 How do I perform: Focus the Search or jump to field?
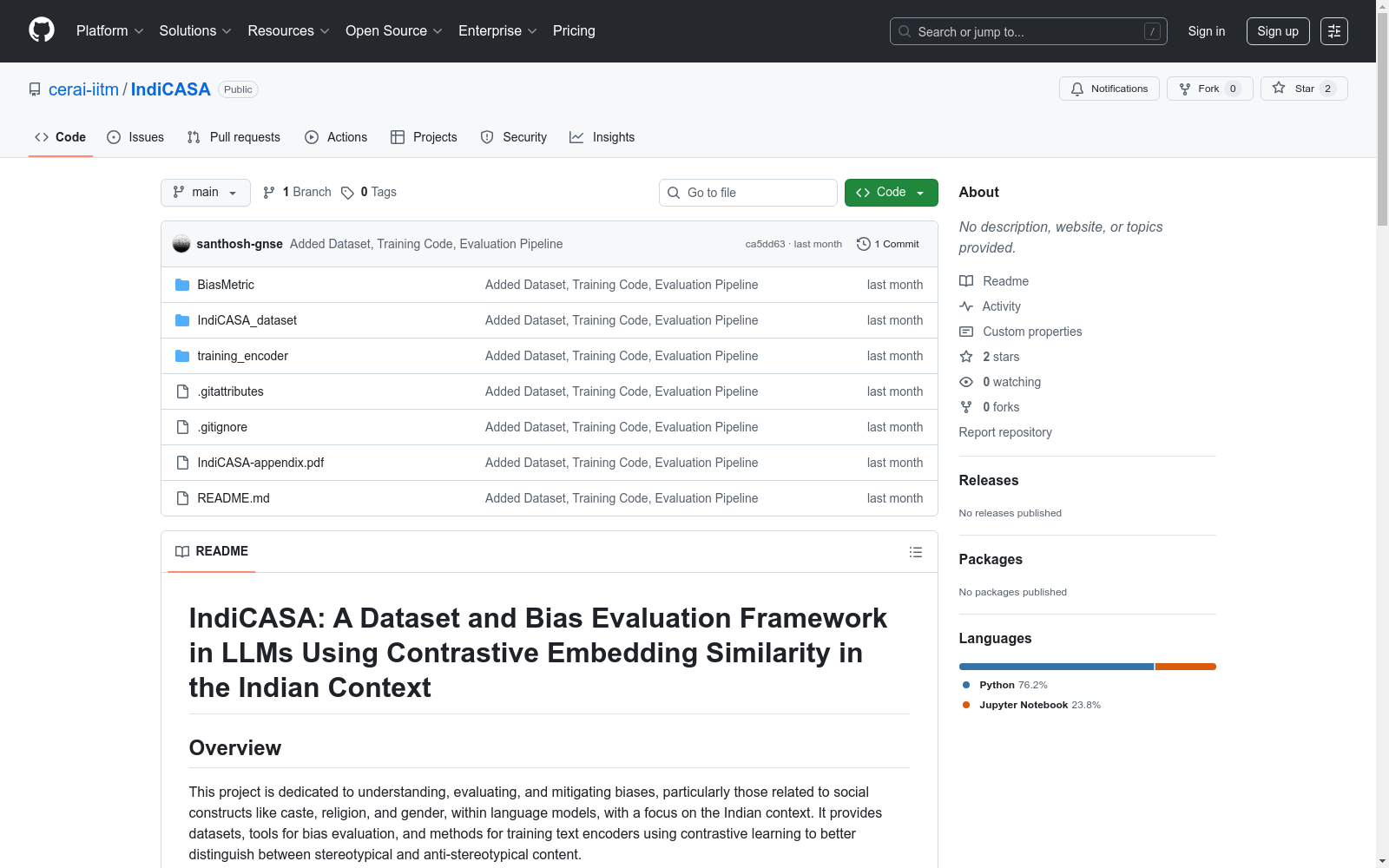coord(1029,31)
